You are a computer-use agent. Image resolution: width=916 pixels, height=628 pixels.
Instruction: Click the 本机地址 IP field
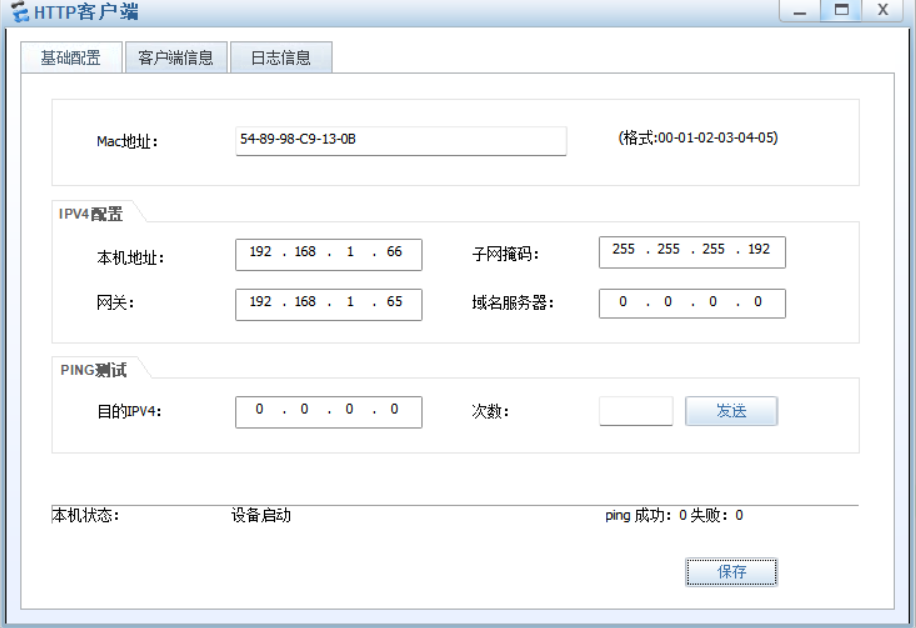point(328,254)
